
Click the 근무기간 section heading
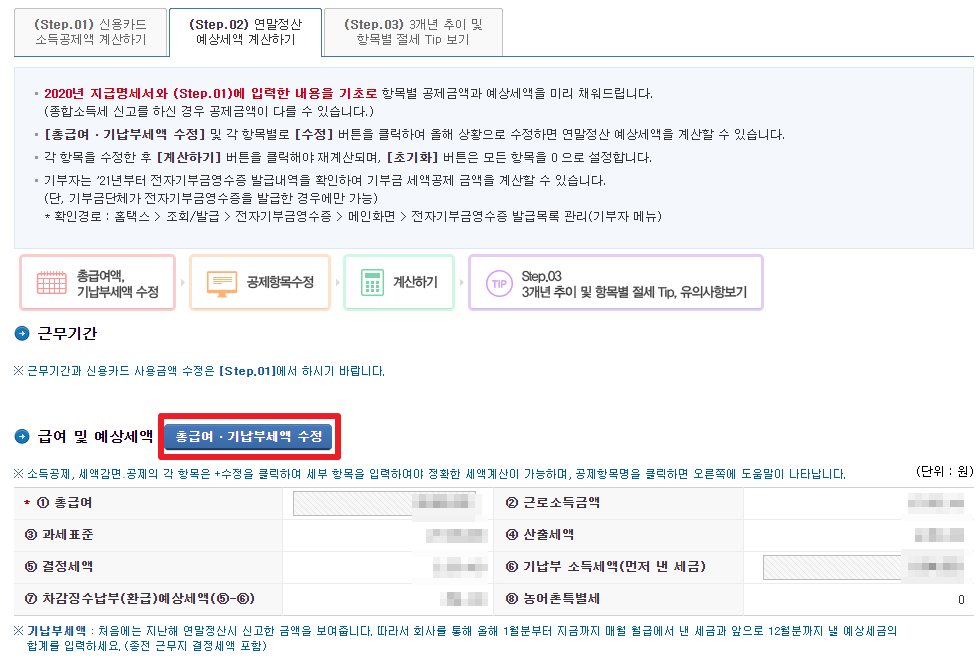(x=67, y=334)
